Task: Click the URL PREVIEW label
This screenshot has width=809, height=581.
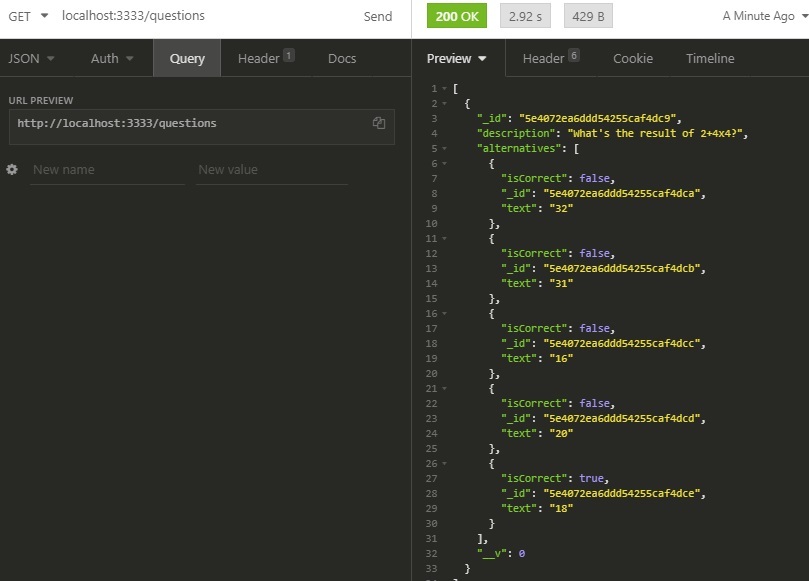Action: pyautogui.click(x=41, y=101)
